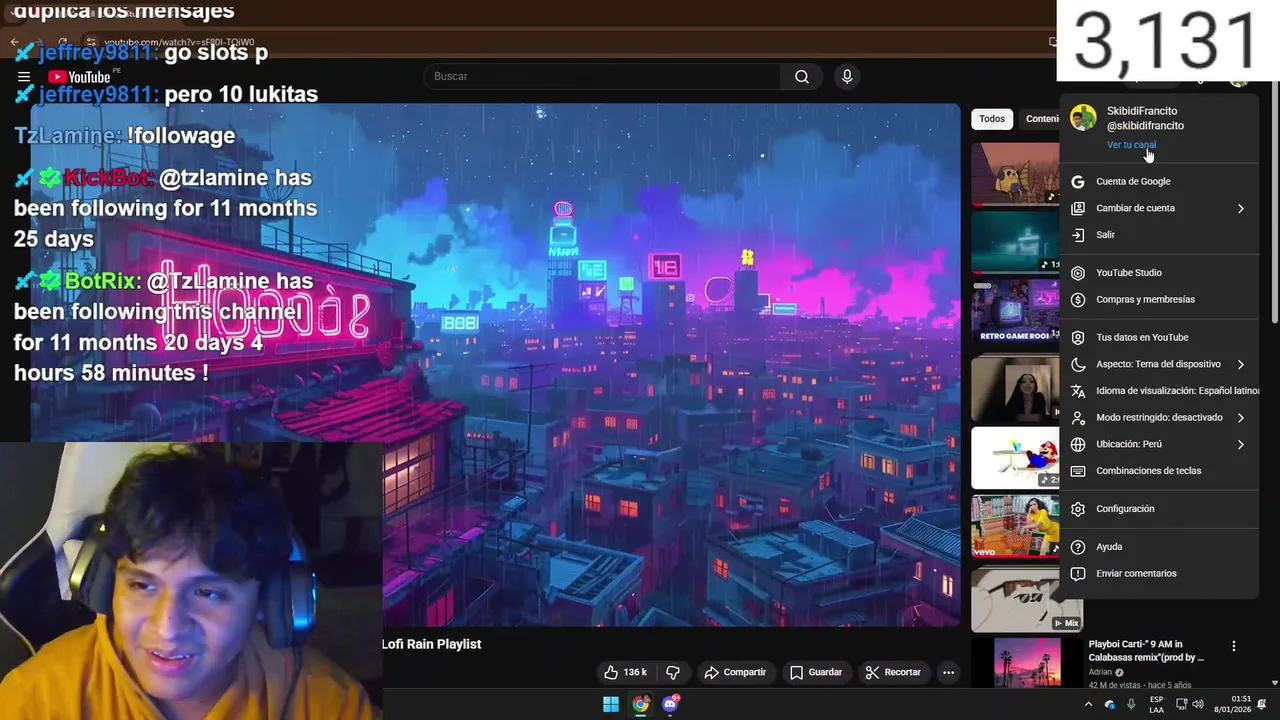
Task: Click the gear Configuración icon
Action: pyautogui.click(x=1078, y=509)
